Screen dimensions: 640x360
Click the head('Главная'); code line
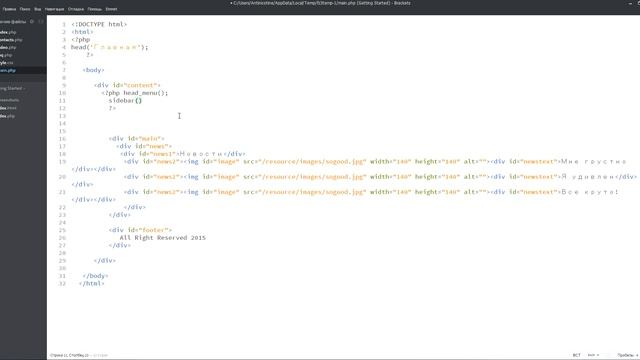click(x=110, y=47)
